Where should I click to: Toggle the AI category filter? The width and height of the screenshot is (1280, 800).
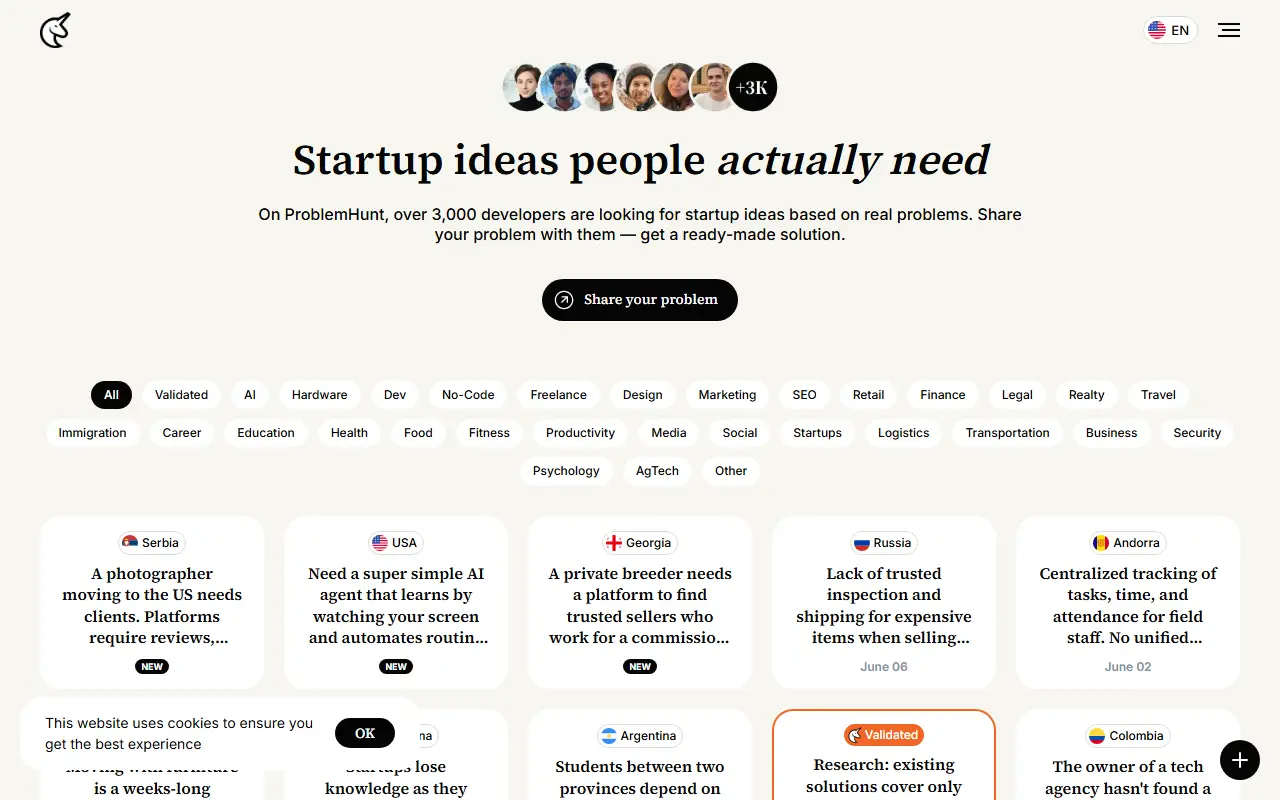(x=250, y=395)
